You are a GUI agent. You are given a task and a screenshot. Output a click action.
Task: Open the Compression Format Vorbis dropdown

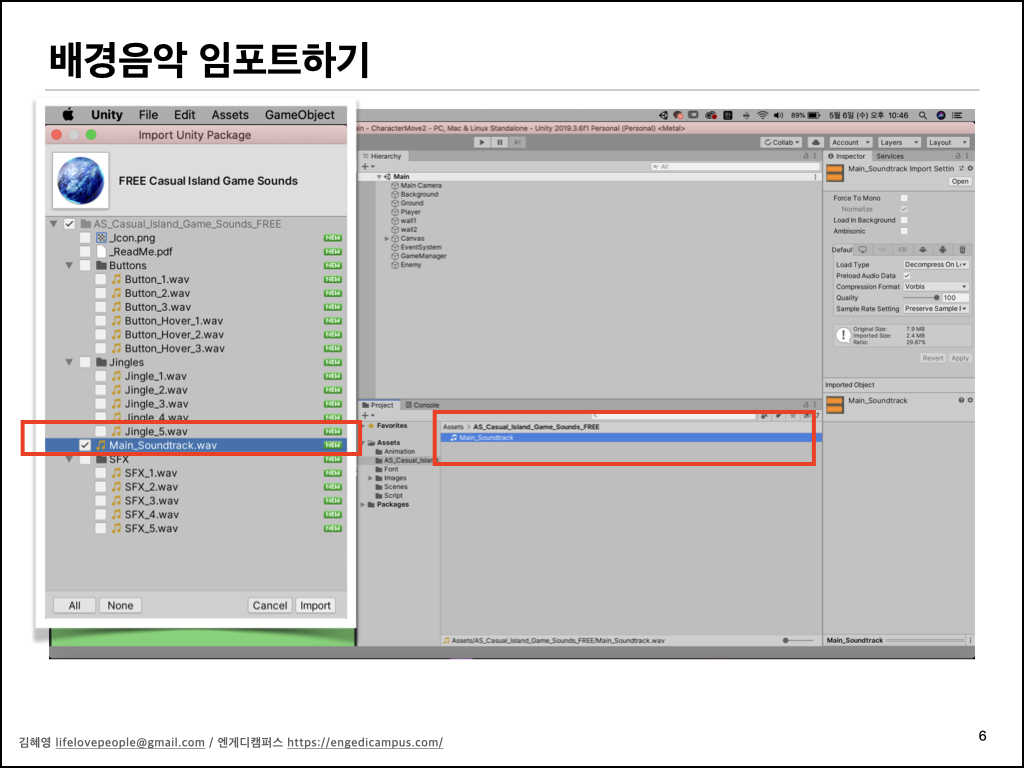click(936, 287)
